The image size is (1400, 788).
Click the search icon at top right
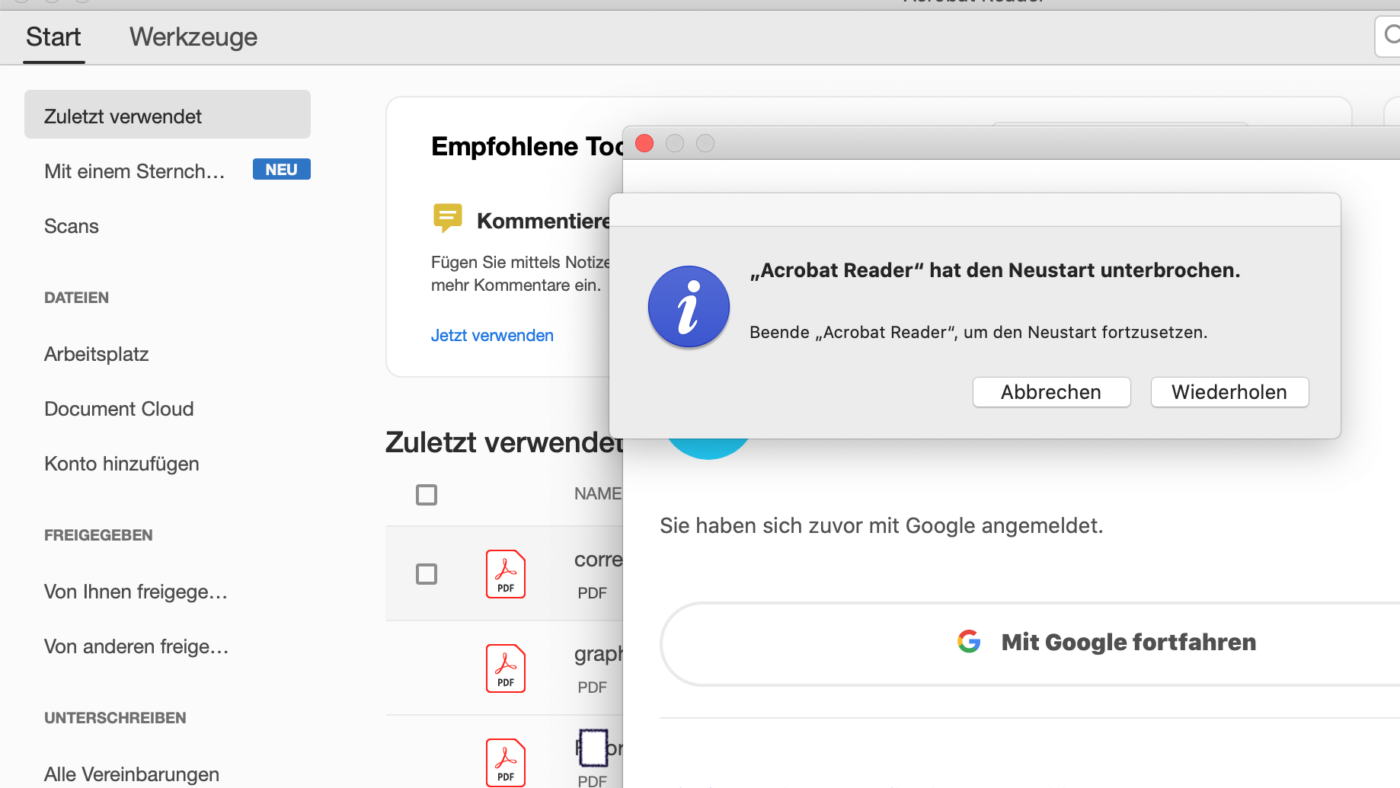coord(1391,36)
